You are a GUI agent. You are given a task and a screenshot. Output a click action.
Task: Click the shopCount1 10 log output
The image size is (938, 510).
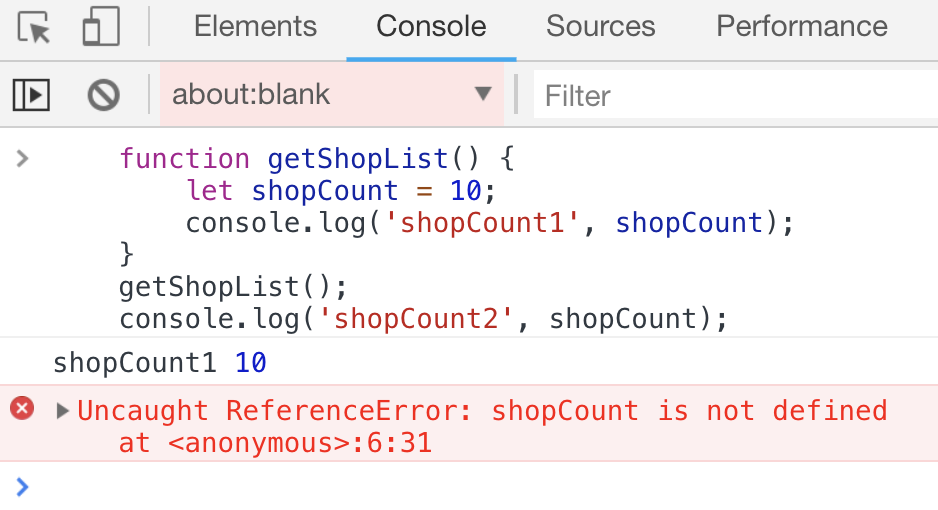pyautogui.click(x=160, y=362)
